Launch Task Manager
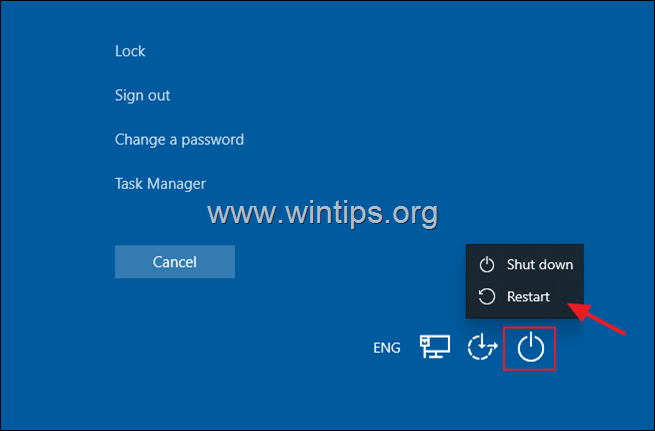Image resolution: width=655 pixels, height=431 pixels. pos(160,184)
